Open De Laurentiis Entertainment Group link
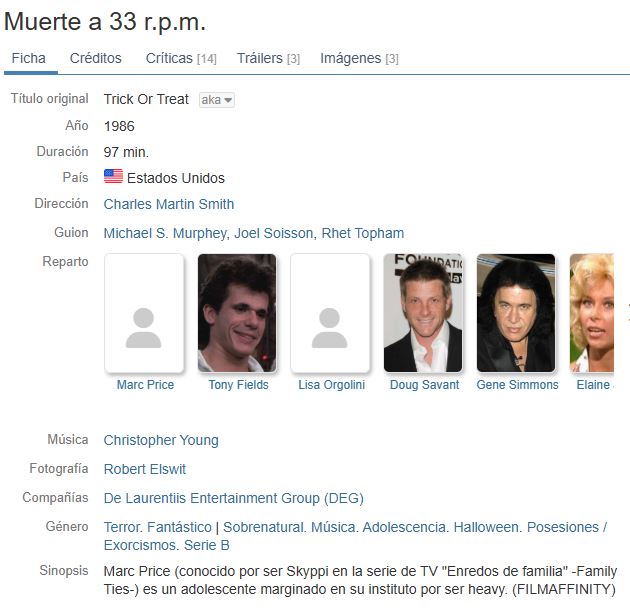The image size is (630, 613). (234, 498)
